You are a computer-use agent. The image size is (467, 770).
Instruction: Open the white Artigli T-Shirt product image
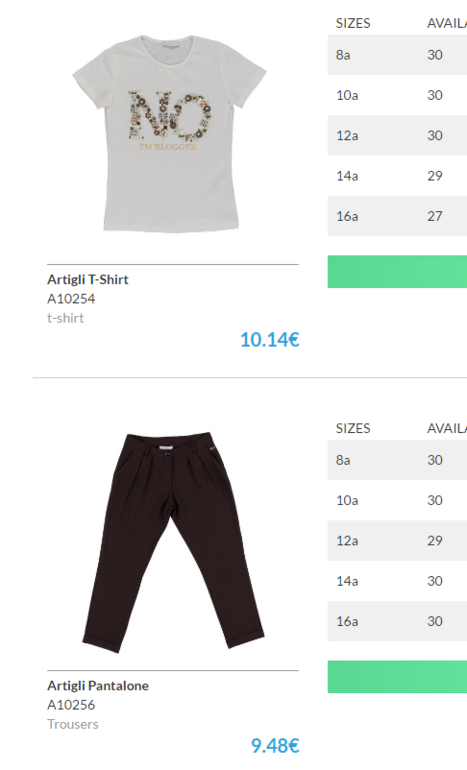point(169,133)
